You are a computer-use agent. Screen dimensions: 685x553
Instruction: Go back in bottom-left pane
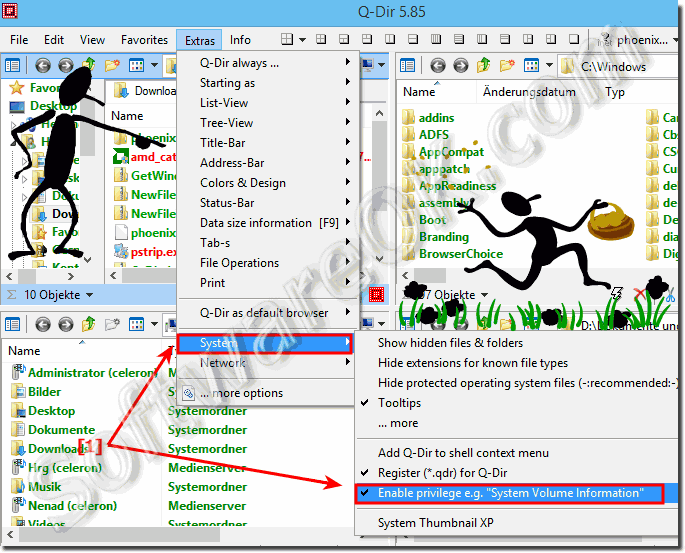[x=42, y=325]
